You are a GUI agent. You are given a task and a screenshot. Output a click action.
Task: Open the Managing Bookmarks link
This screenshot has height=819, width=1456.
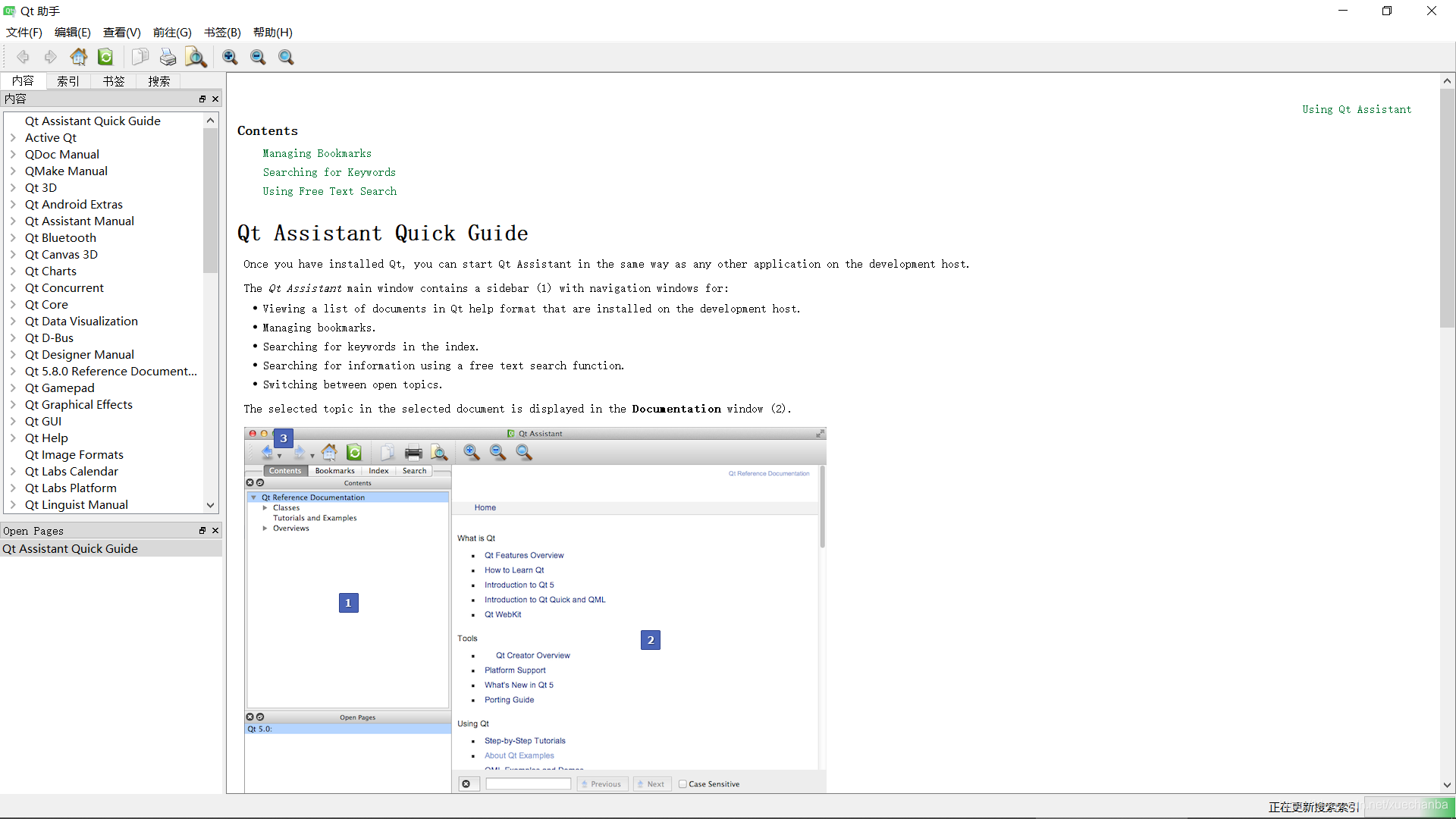[x=317, y=153]
